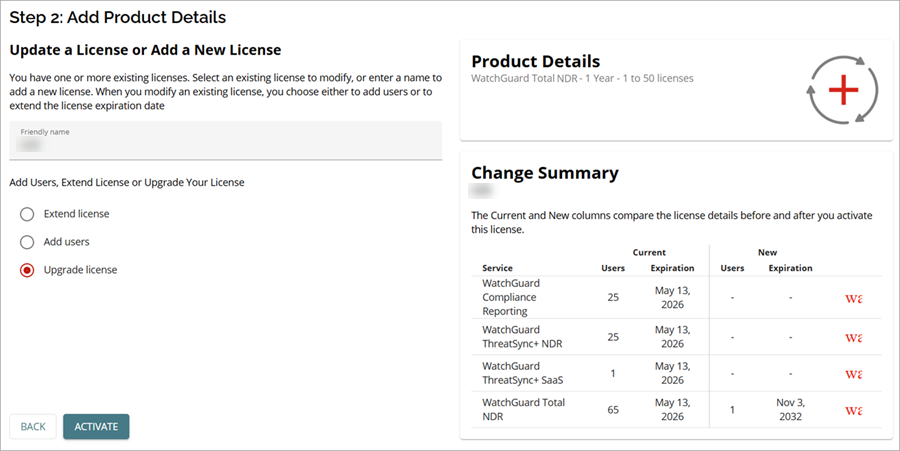Click the product description WatchGuard Total NDR - 1 Year
The height and width of the screenshot is (451, 900).
(582, 78)
